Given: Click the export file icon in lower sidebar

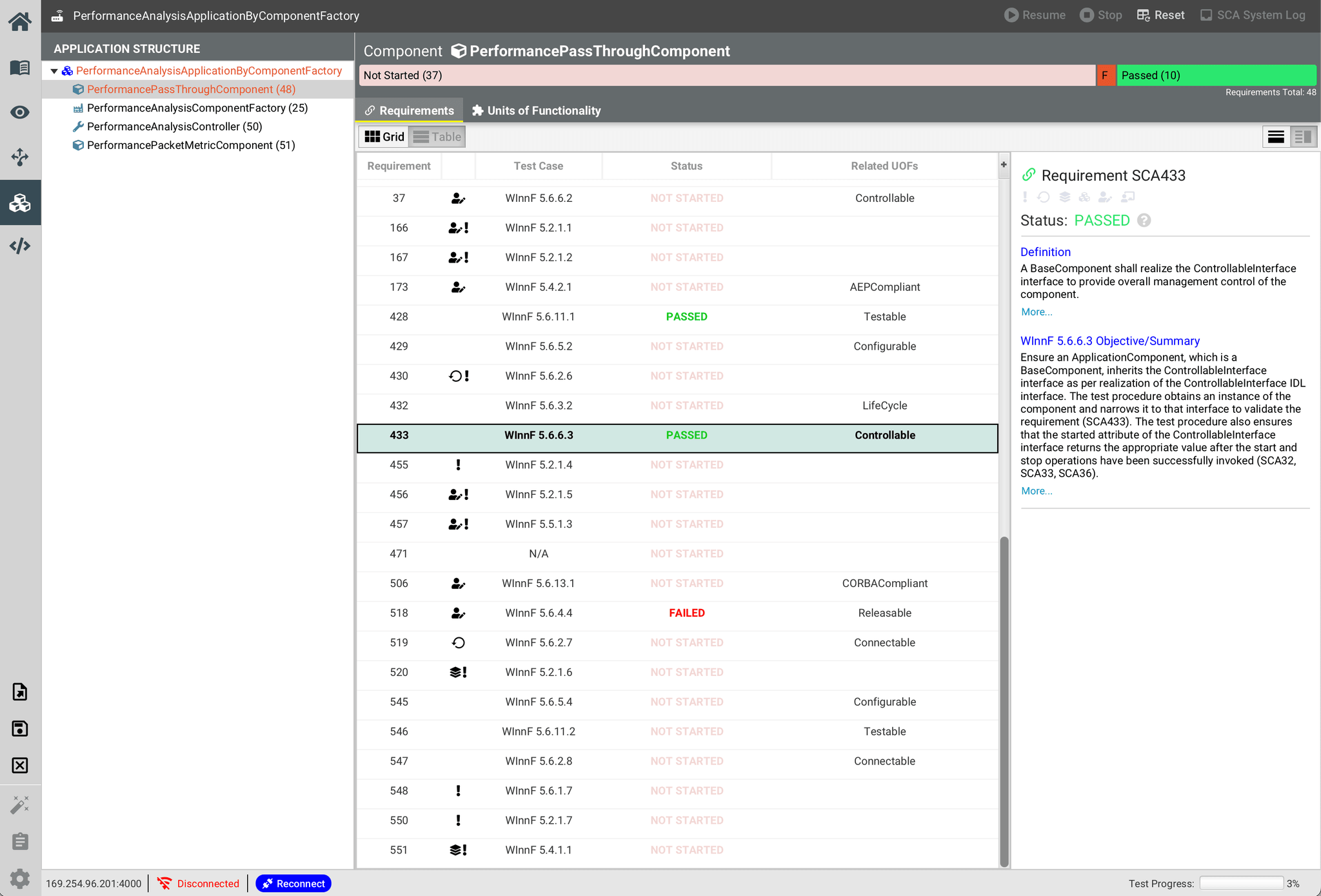Looking at the screenshot, I should 20,691.
